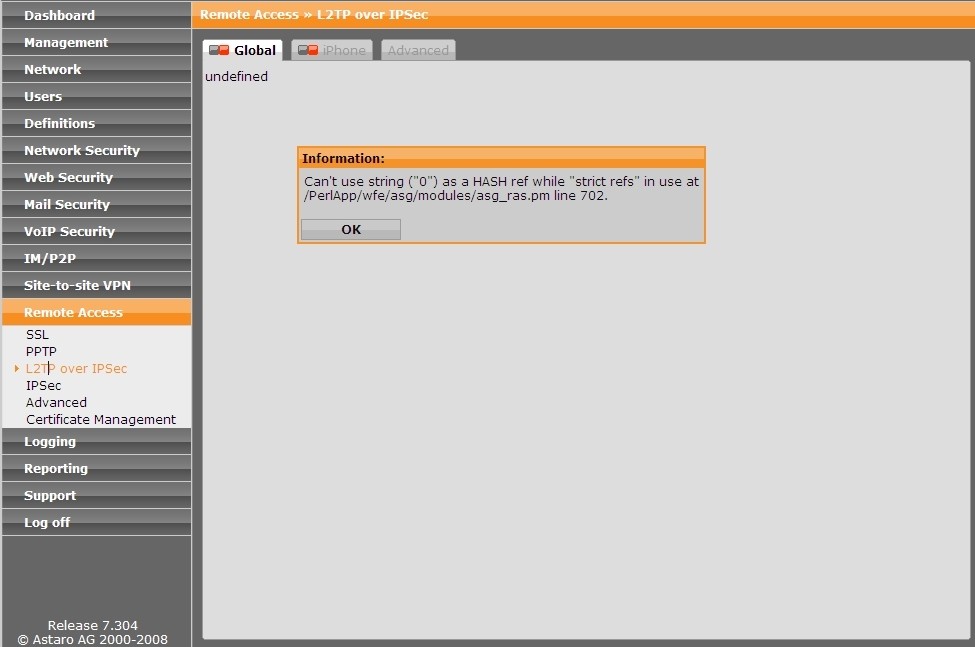Image resolution: width=975 pixels, height=647 pixels.
Task: Go to Web Security section
Action: click(68, 177)
